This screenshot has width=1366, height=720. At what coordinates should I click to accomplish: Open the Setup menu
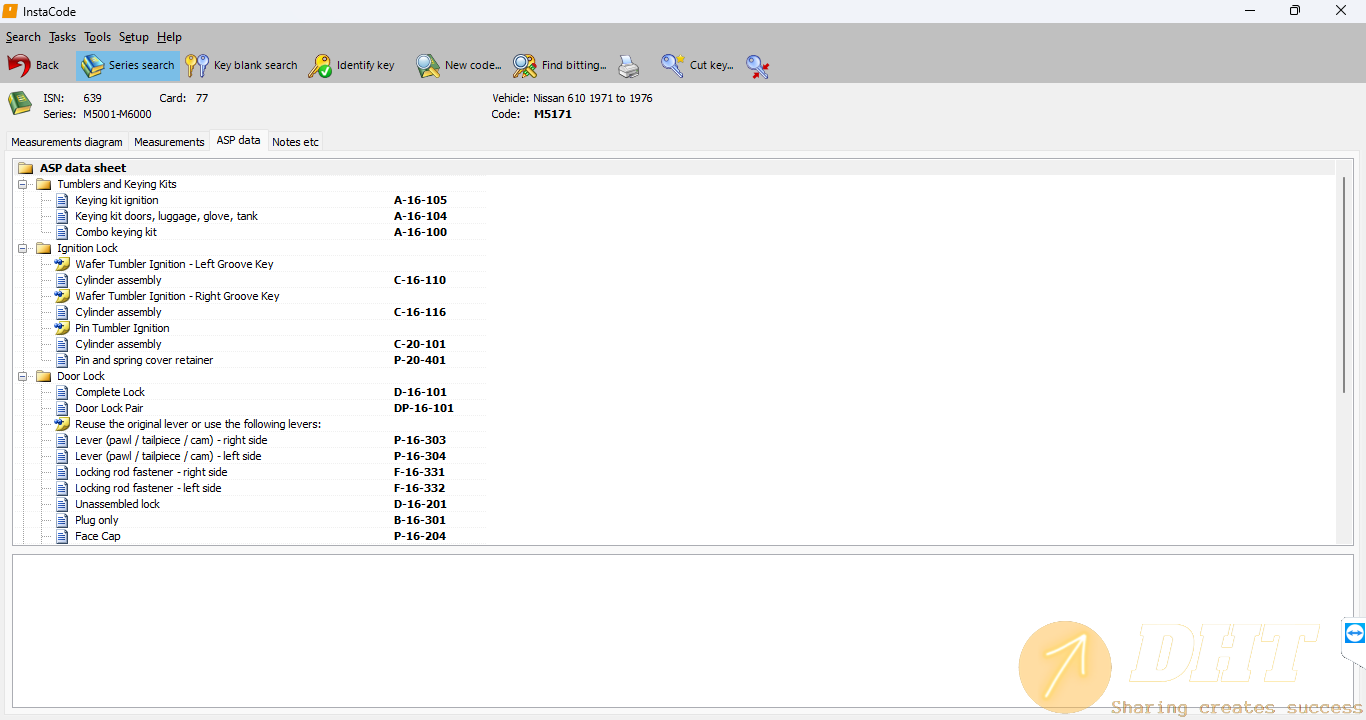(x=133, y=37)
